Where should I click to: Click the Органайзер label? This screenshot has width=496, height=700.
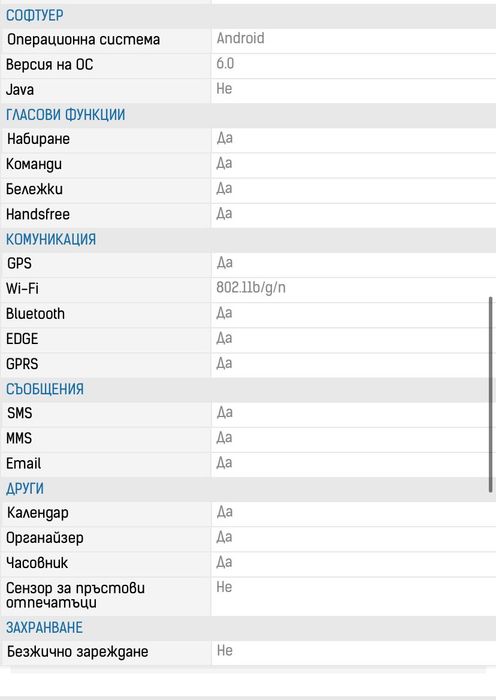coord(45,538)
